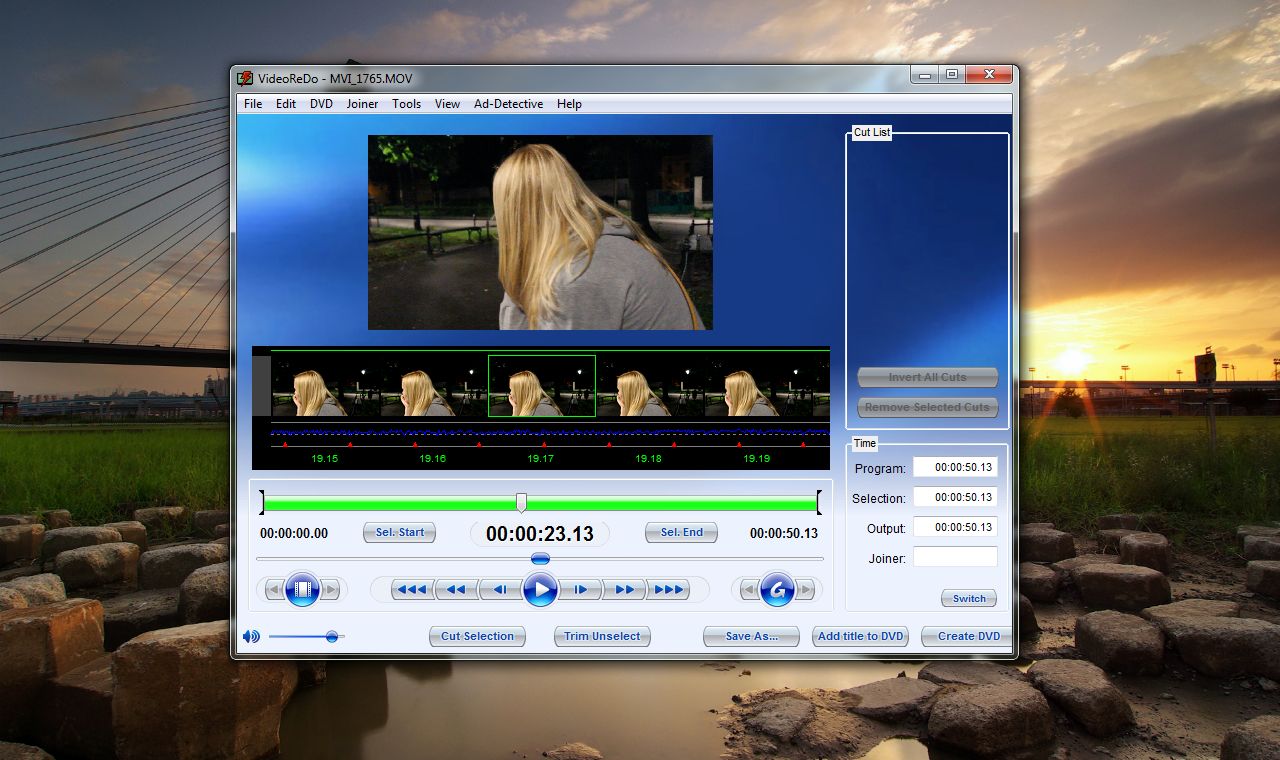Cut the current selection
Image resolution: width=1280 pixels, height=760 pixels.
click(477, 636)
